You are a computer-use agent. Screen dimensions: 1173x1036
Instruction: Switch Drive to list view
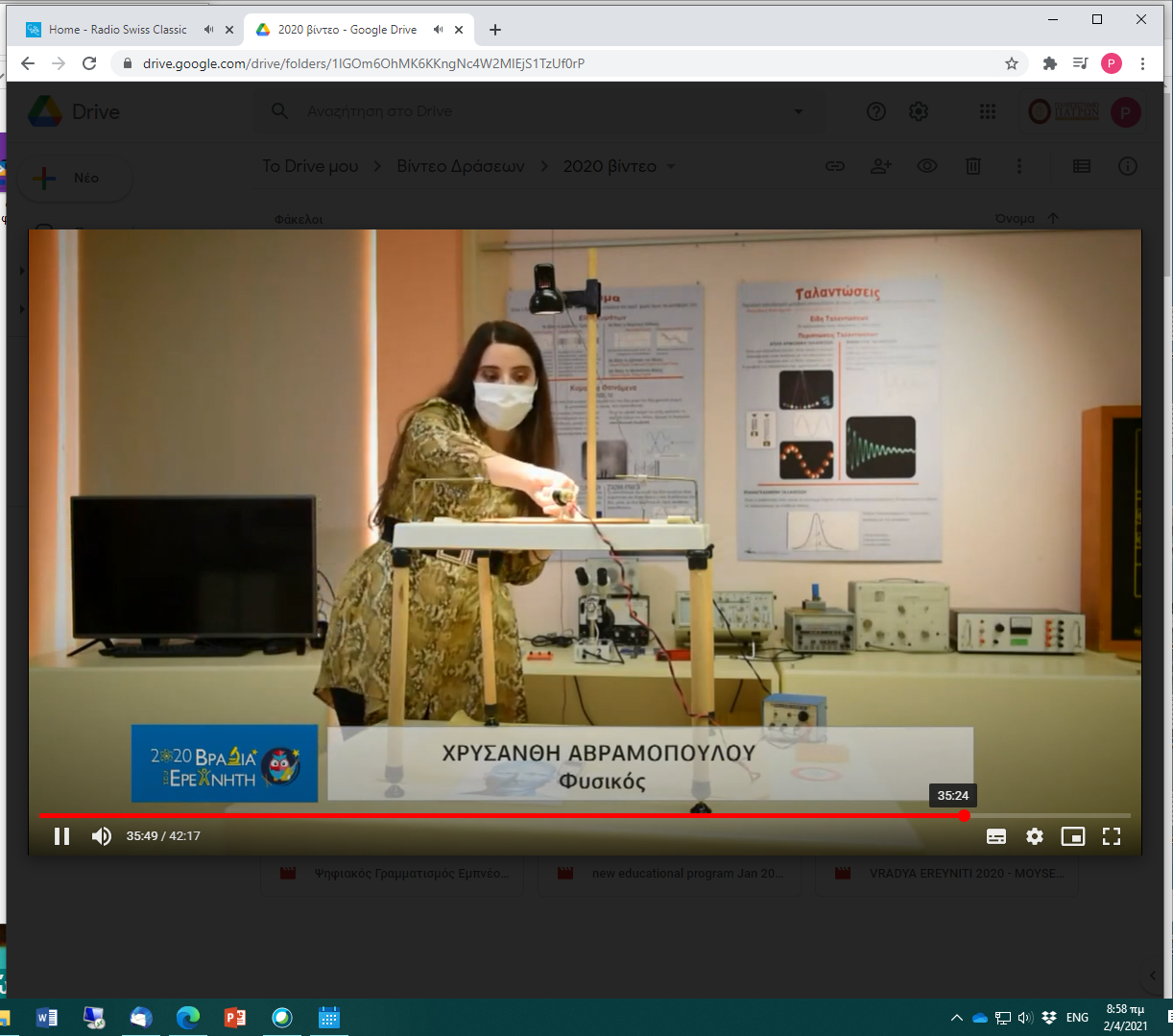1082,166
